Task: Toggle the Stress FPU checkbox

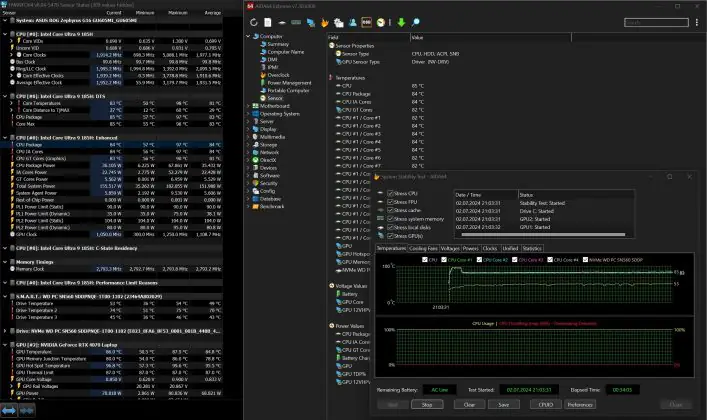Action: pyautogui.click(x=390, y=202)
